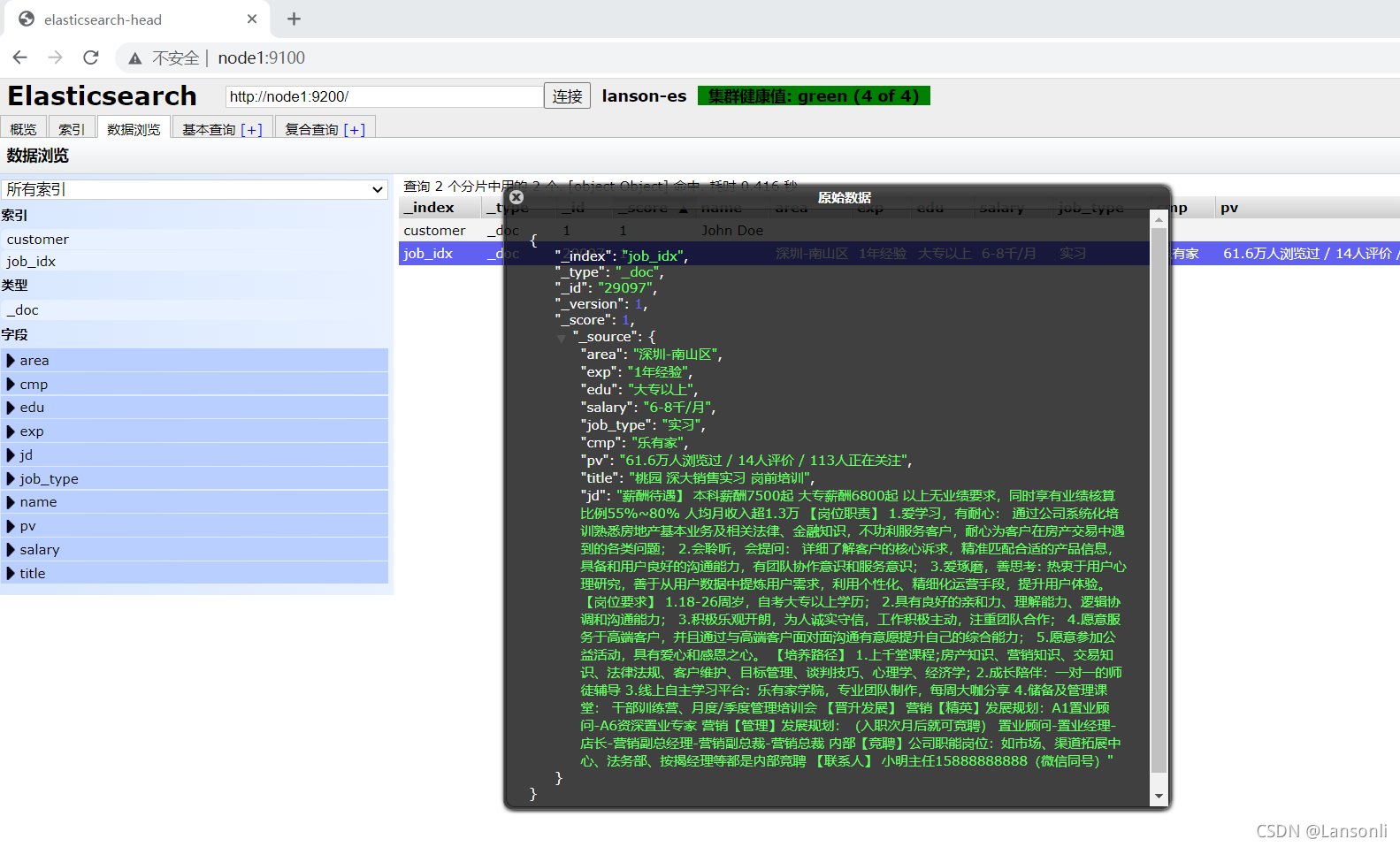Expand the name field filter
Viewport: 1400px width, 847px height.
click(11, 502)
